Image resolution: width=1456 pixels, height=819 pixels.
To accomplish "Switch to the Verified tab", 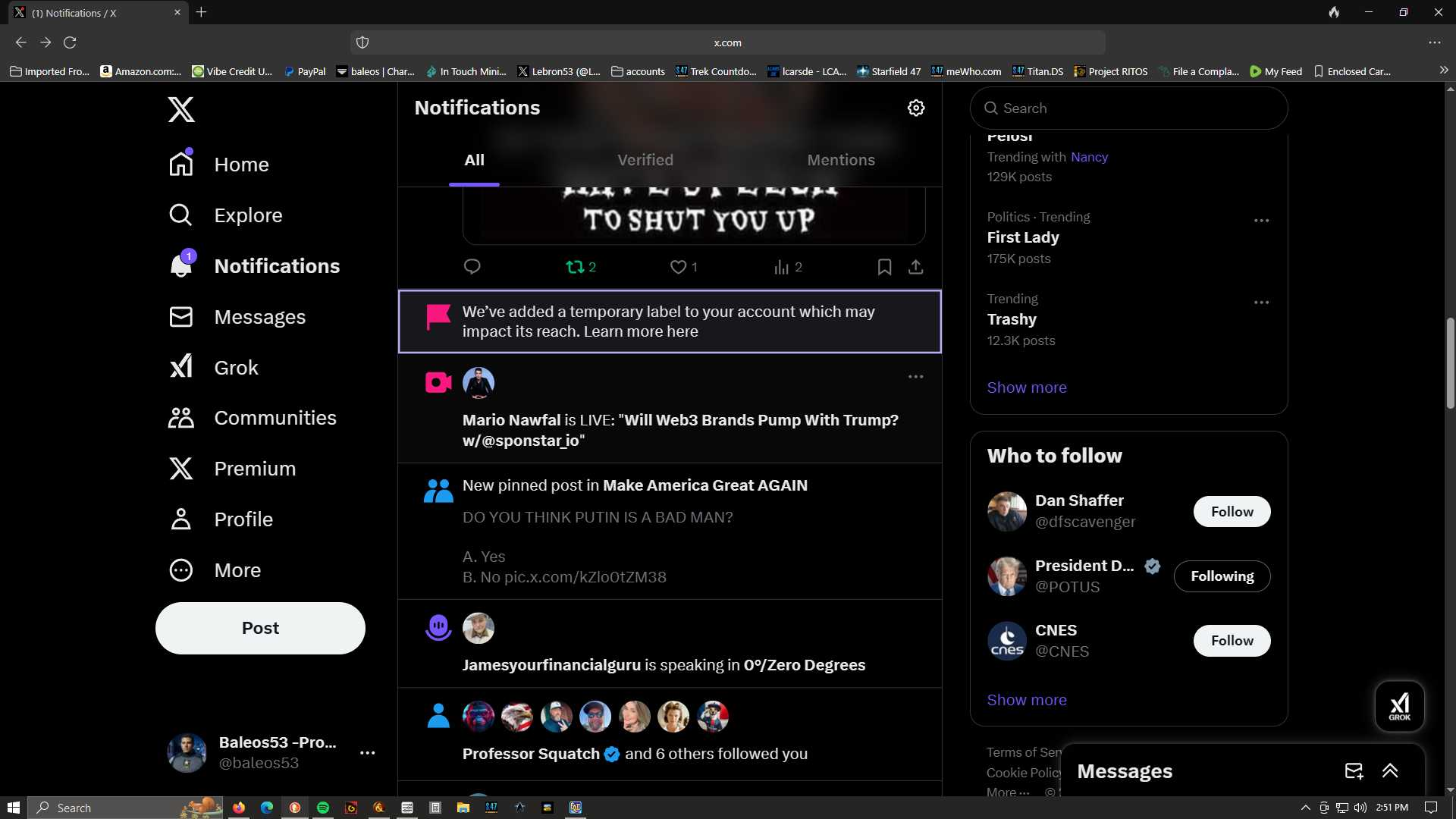I will coord(645,160).
